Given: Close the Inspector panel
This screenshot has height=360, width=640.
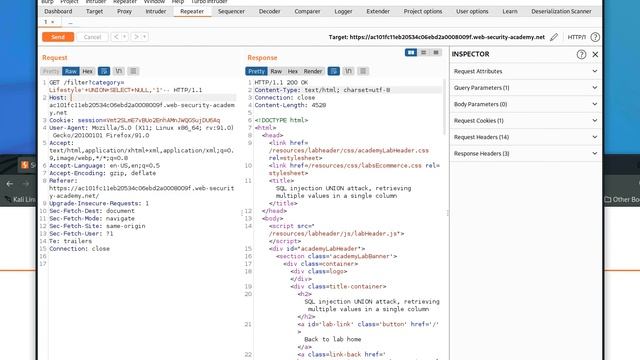Looking at the screenshot, I should pyautogui.click(x=595, y=54).
